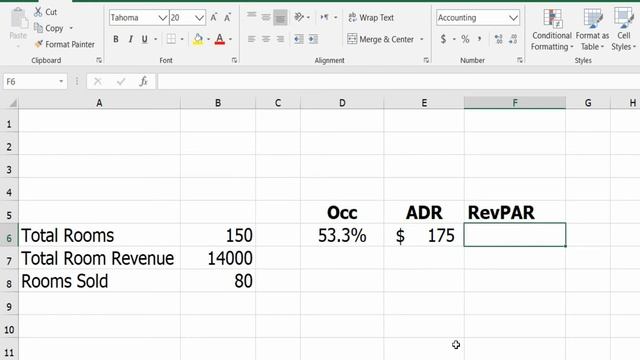Set bottom vertical alignment
640x360 pixels.
coord(280,18)
